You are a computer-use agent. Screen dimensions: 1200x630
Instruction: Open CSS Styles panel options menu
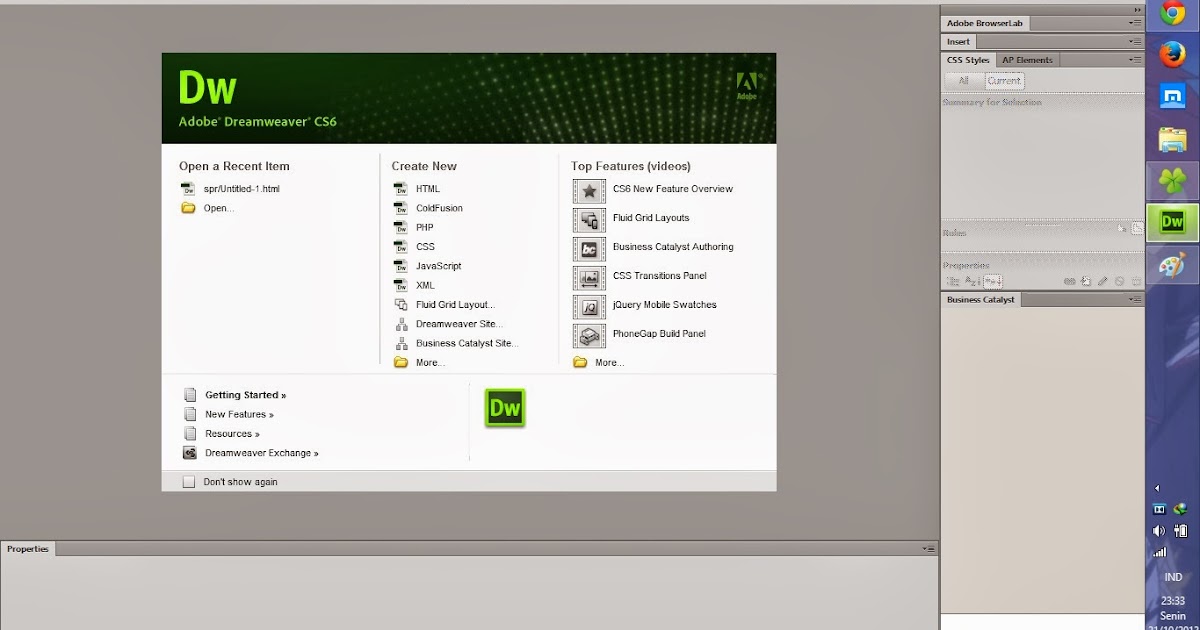pyautogui.click(x=1135, y=60)
